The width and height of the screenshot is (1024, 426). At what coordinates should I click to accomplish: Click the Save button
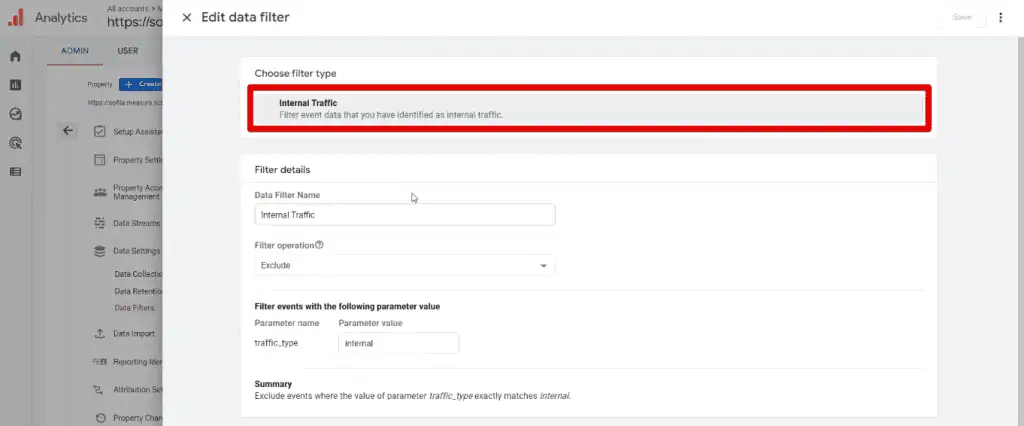click(962, 18)
